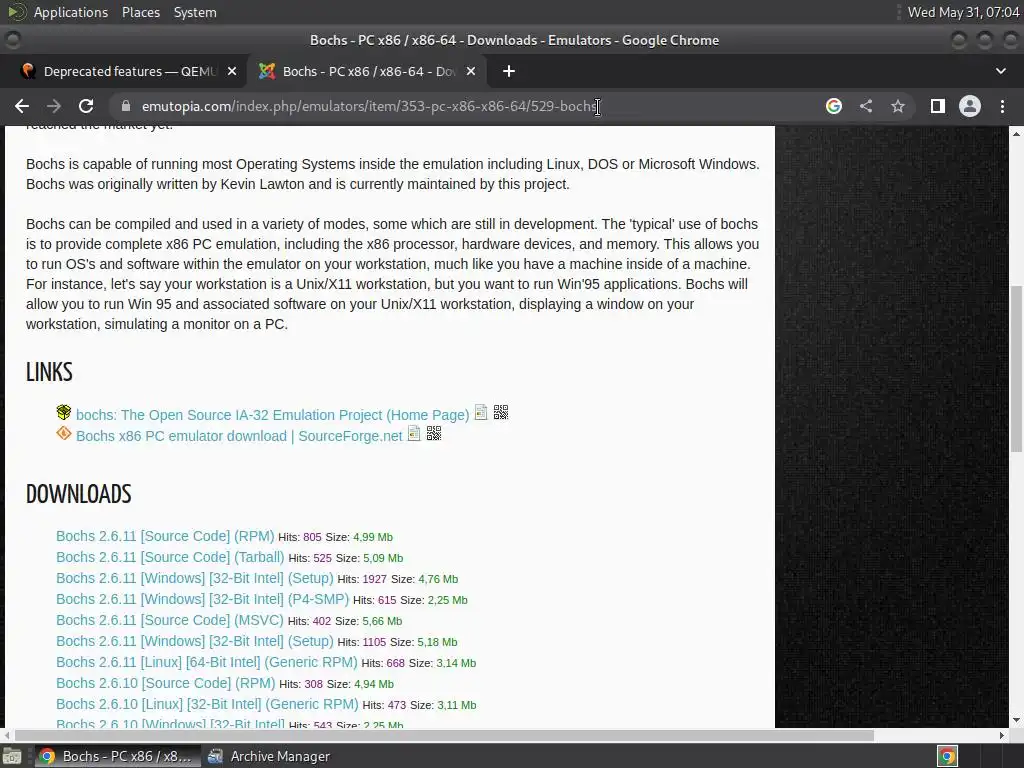Click the MATE logo icon beside Applications
This screenshot has width=1024, height=768.
(x=16, y=12)
